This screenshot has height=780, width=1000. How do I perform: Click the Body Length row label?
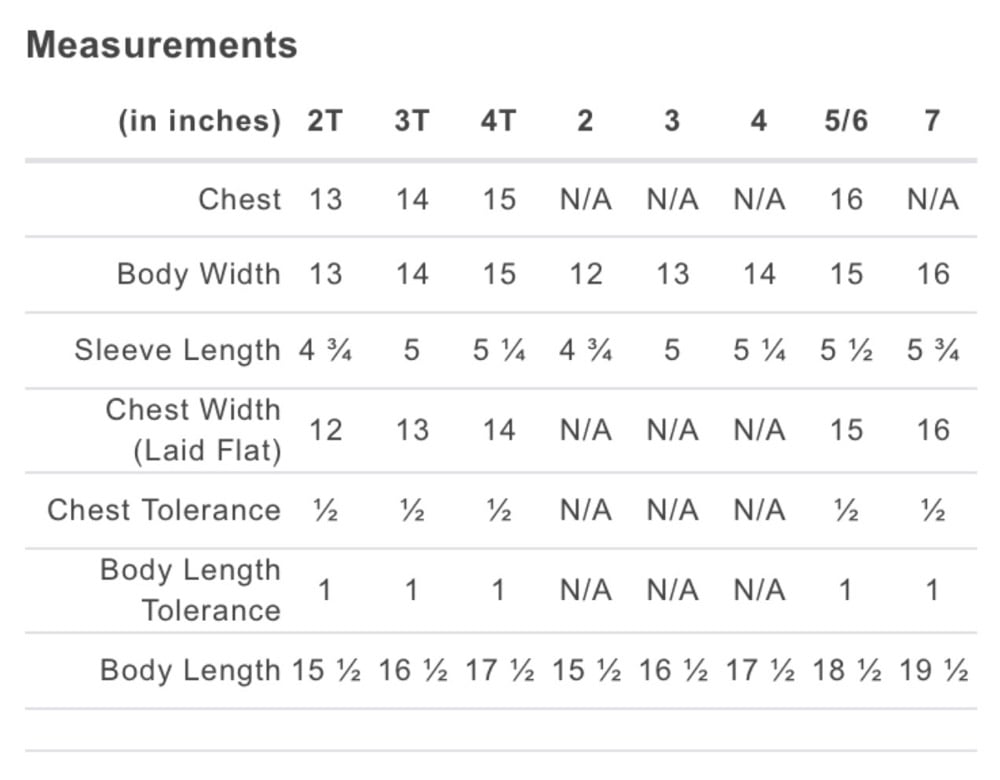tap(191, 670)
